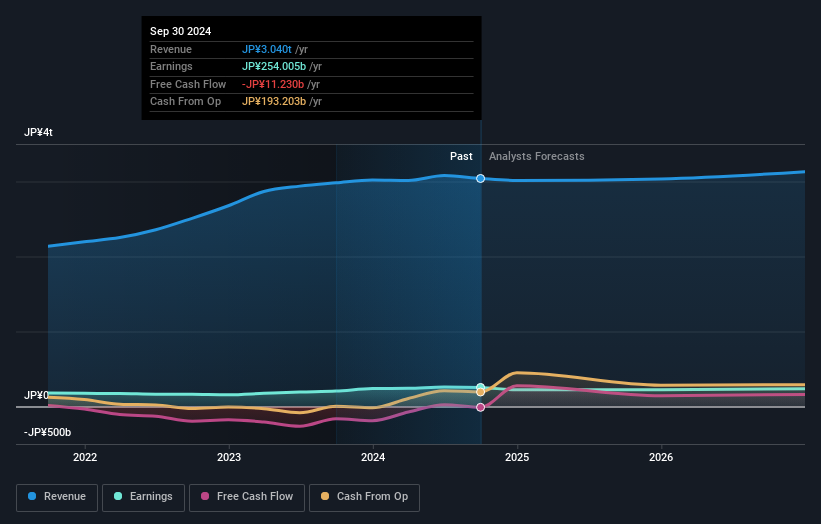Click the 2026 x-axis label

pyautogui.click(x=661, y=457)
